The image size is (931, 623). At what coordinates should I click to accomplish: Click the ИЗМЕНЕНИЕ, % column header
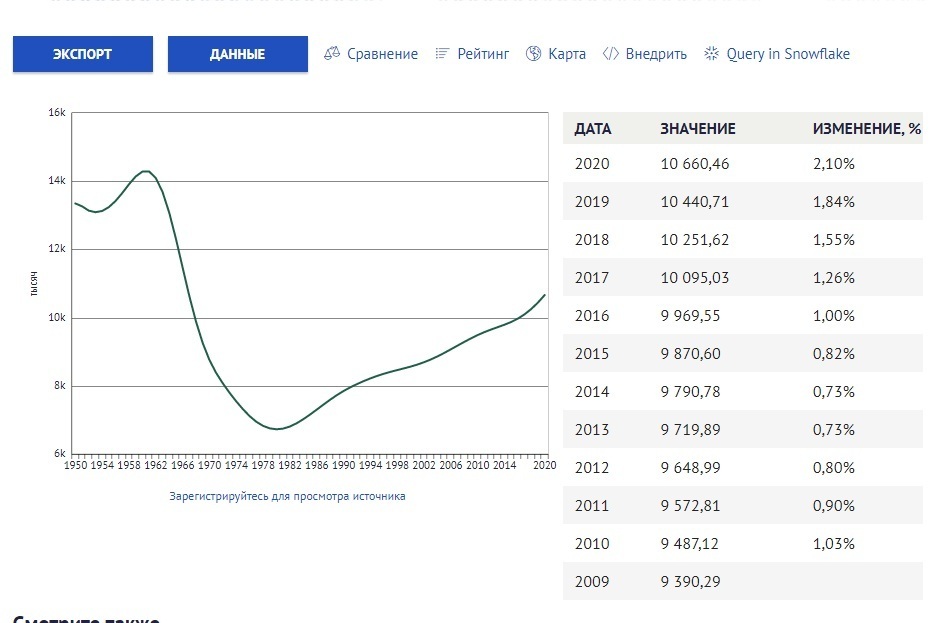(866, 129)
